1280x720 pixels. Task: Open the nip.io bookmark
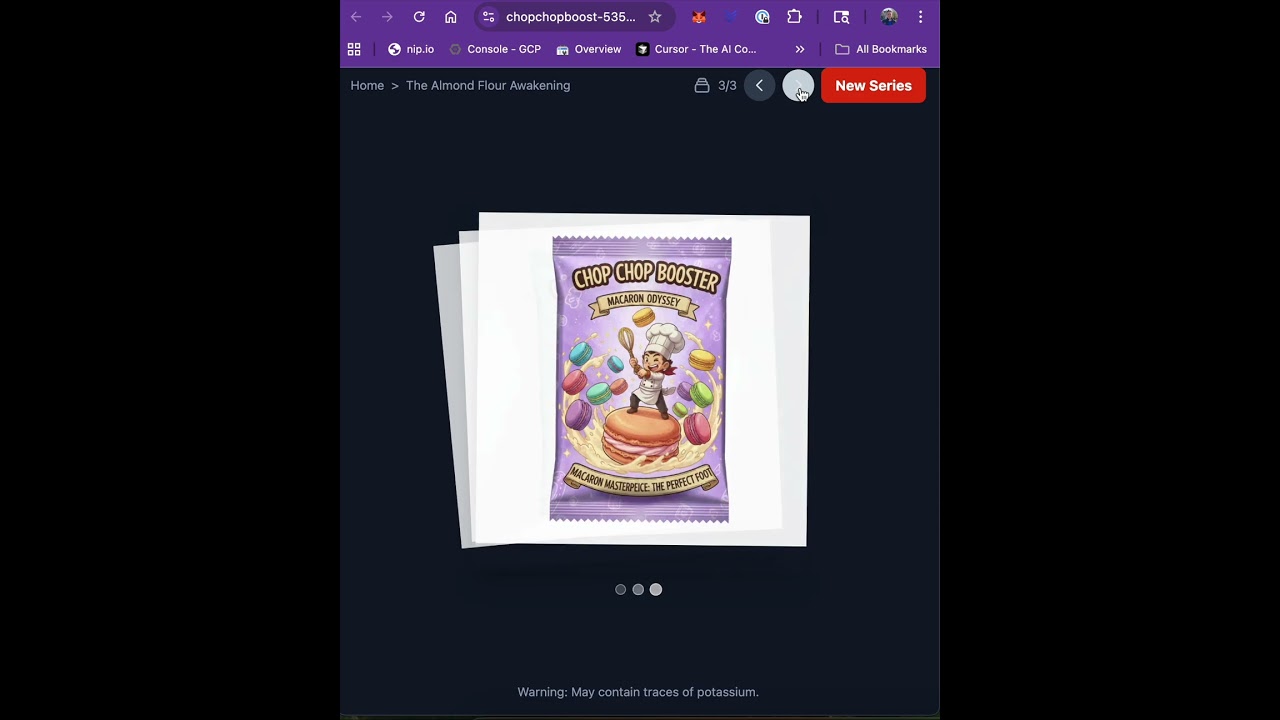click(x=411, y=49)
